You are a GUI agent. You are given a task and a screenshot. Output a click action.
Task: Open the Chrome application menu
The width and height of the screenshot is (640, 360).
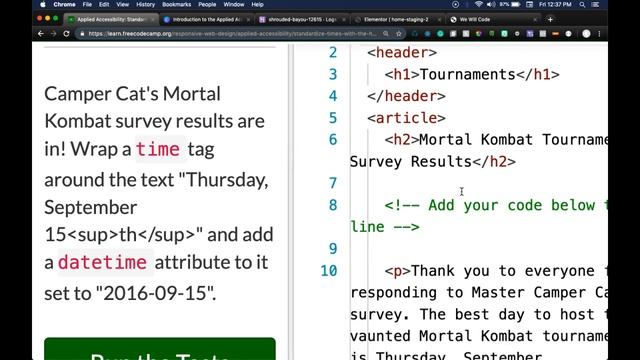(x=64, y=4)
